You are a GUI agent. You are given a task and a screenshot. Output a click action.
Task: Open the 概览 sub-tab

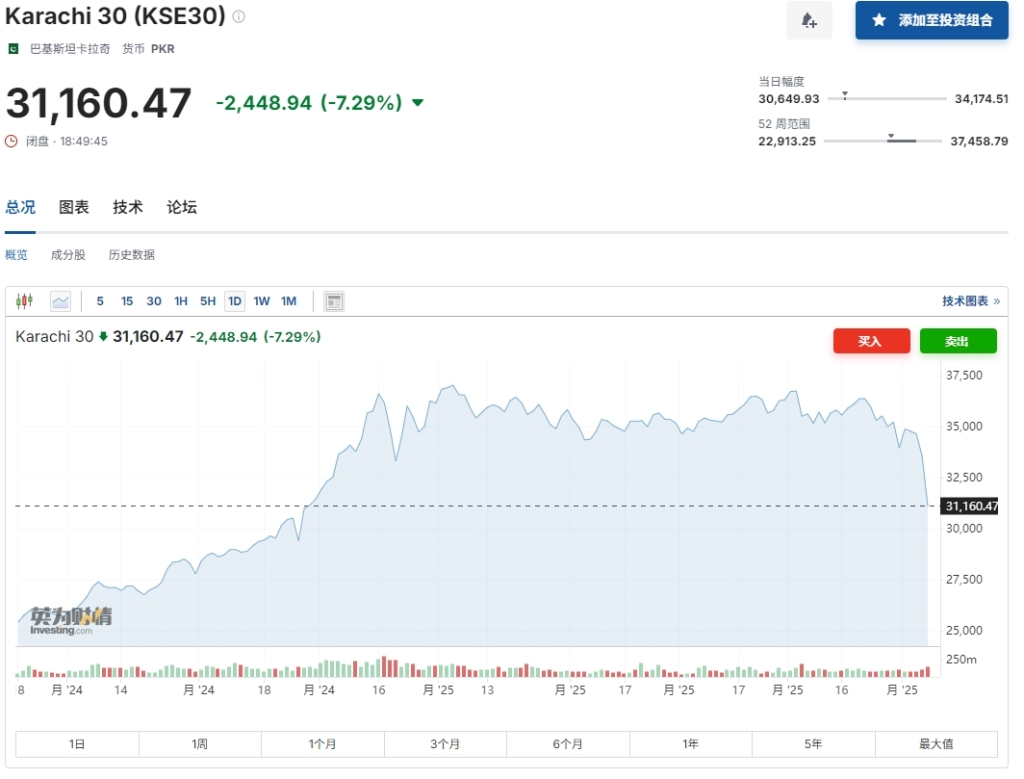pyautogui.click(x=16, y=255)
